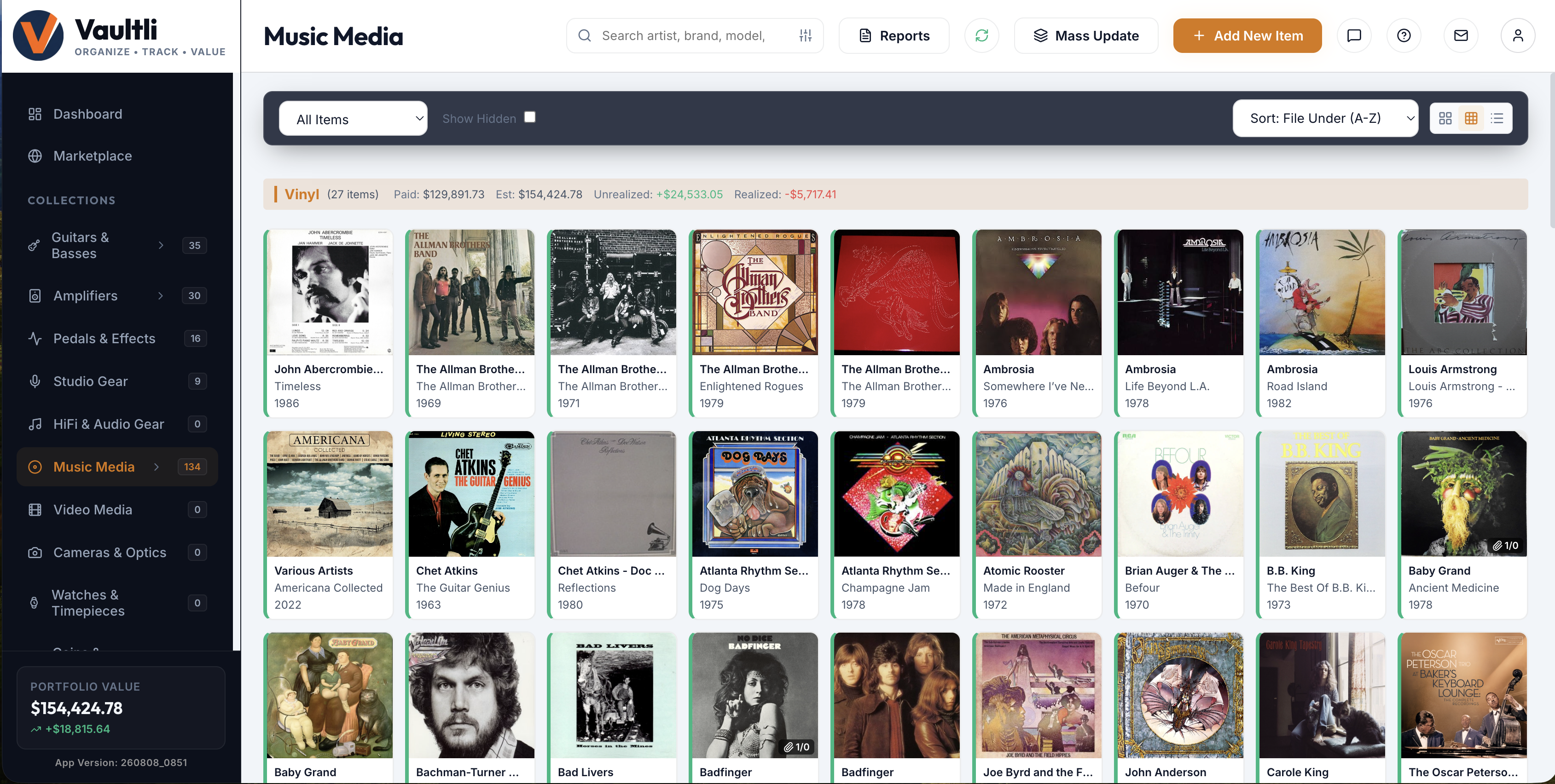This screenshot has width=1555, height=784.
Task: Click the portfolio value $154,424.78
Action: click(77, 708)
